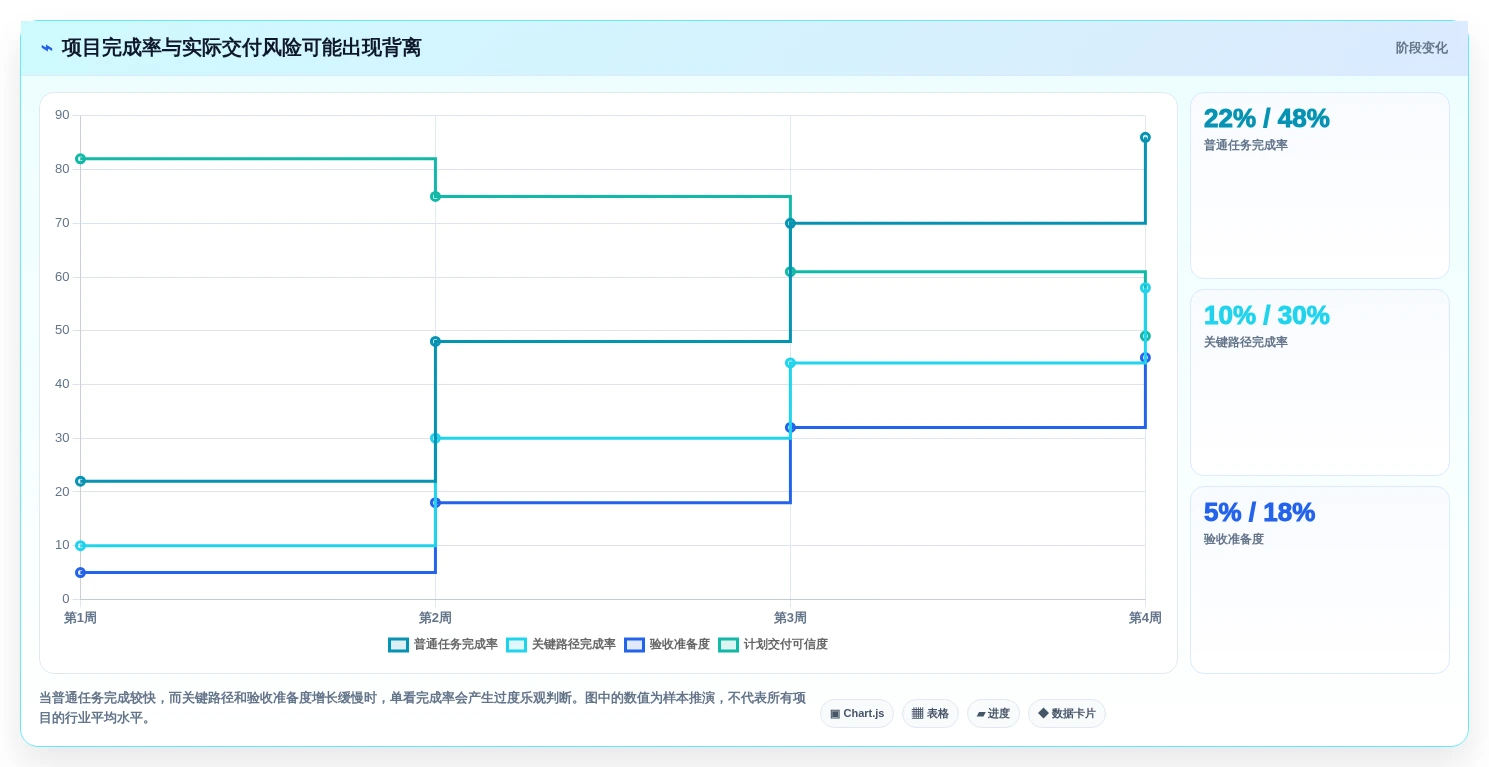Toggle the 计划交付可信度 legend series

[773, 645]
